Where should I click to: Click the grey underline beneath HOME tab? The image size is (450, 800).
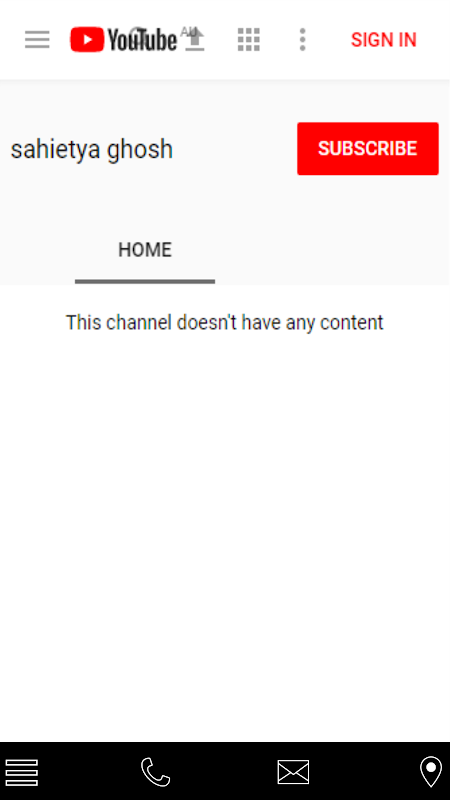coord(145,282)
